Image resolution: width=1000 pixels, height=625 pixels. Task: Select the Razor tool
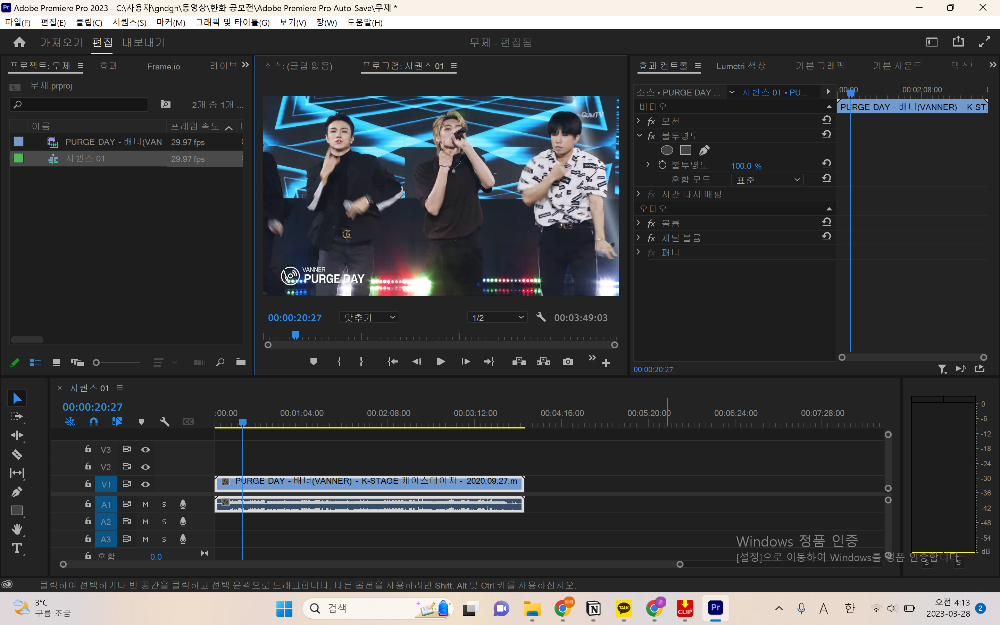17,455
